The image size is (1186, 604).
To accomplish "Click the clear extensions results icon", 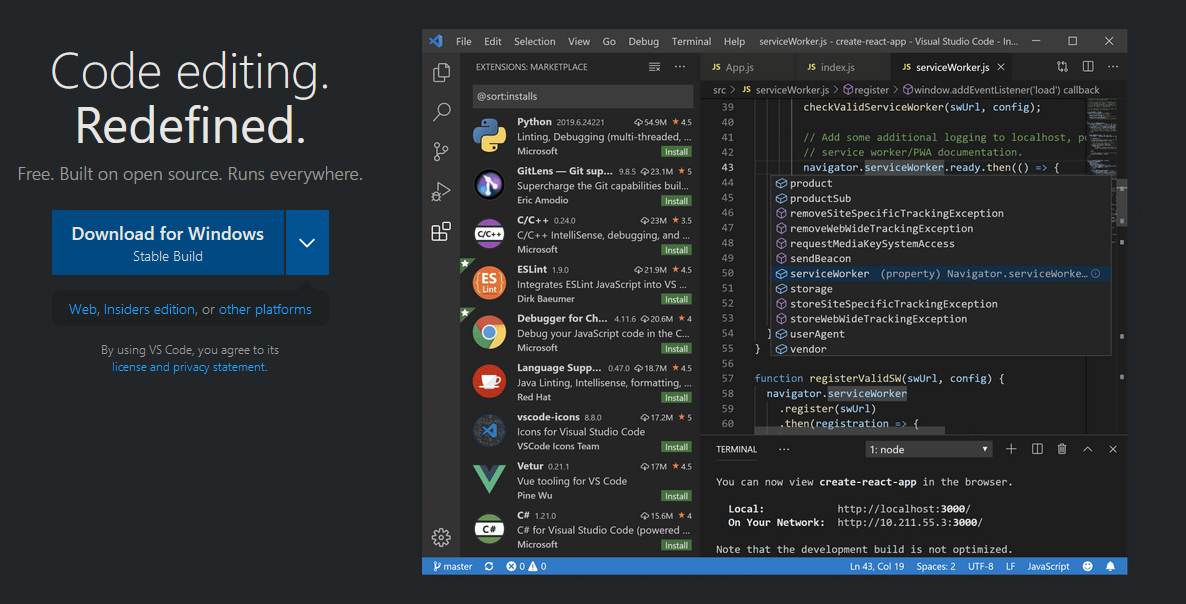I will [x=654, y=67].
